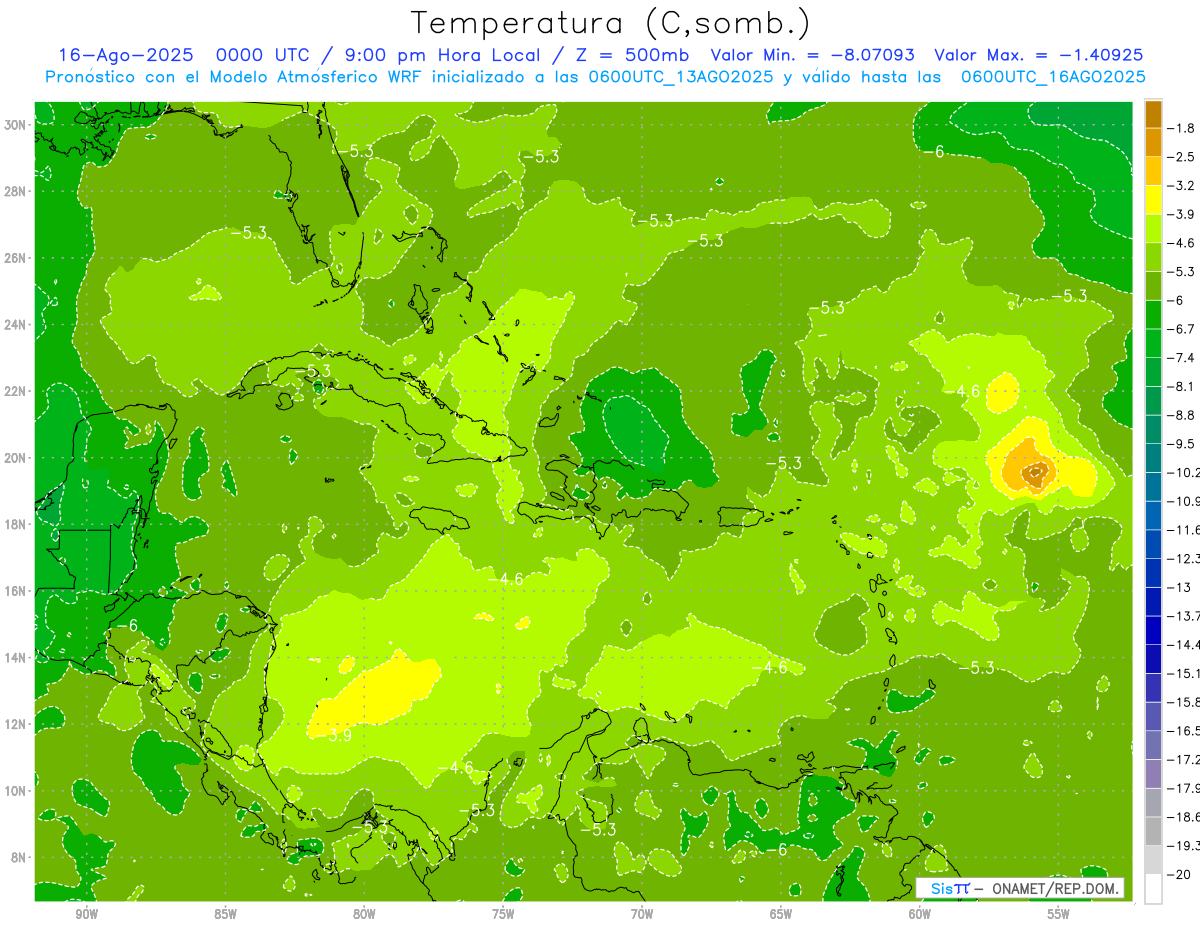Click the '-14.4' legend value

[1183, 644]
